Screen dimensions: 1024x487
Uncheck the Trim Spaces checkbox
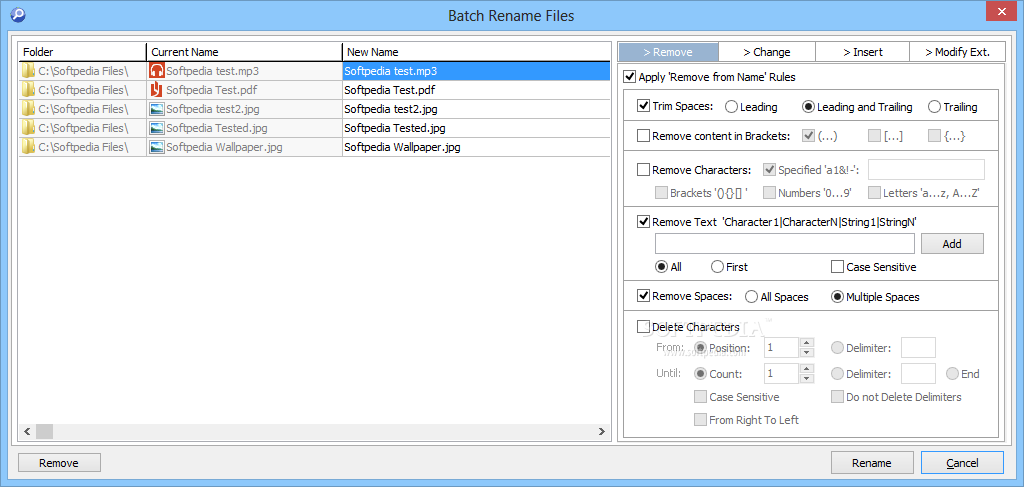[643, 106]
